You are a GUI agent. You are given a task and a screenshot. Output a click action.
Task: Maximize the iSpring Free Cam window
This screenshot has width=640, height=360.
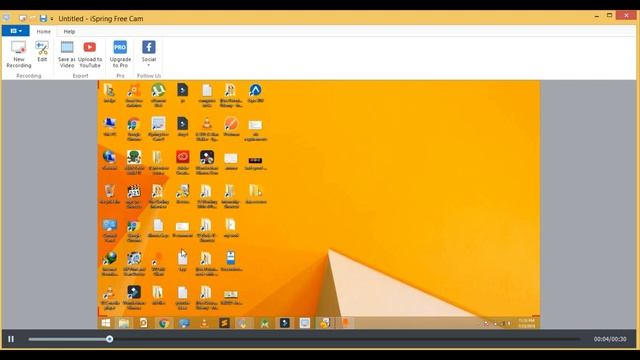pyautogui.click(x=609, y=16)
